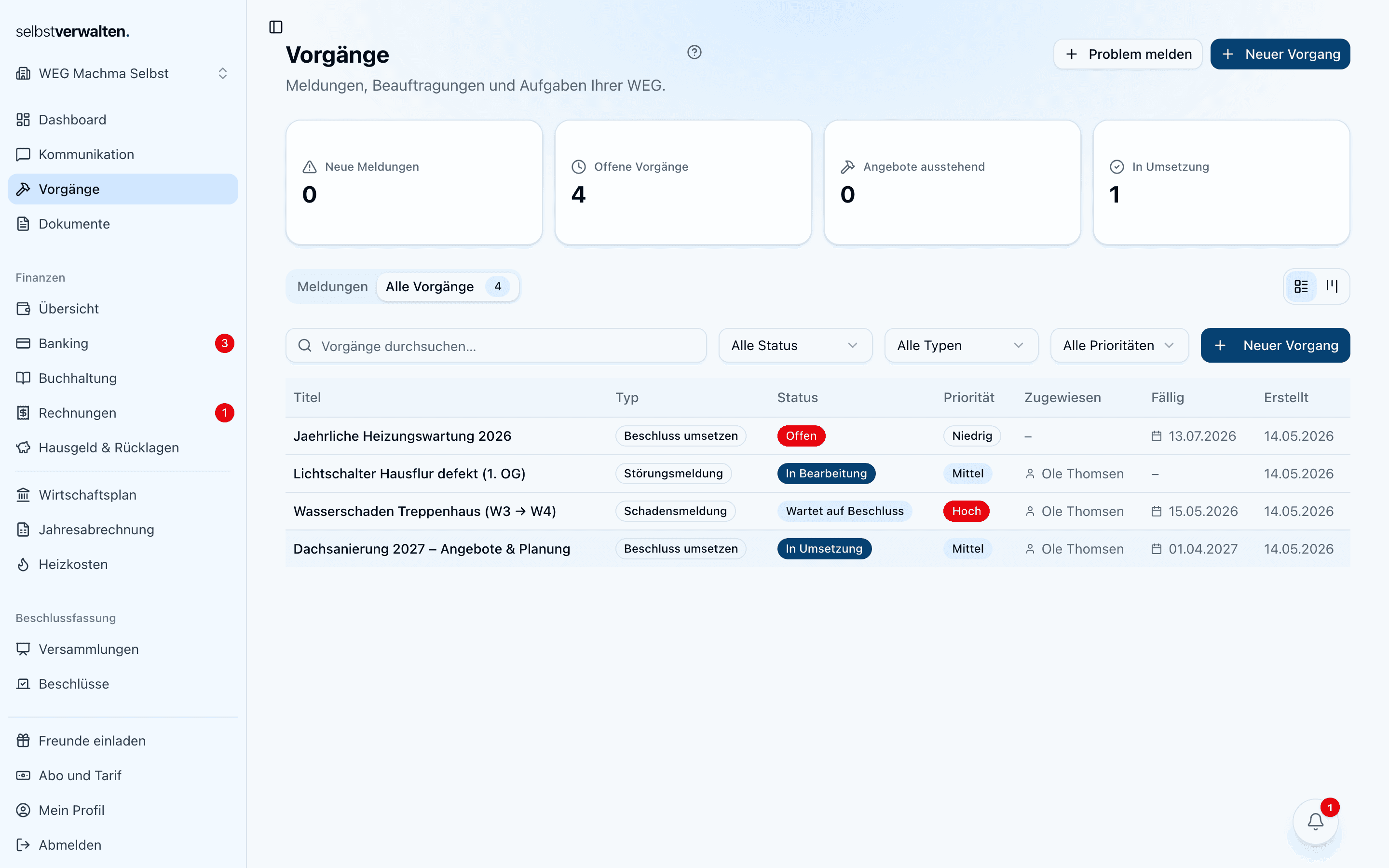This screenshot has height=868, width=1389.
Task: Open Rechnungen menu entry
Action: [123, 413]
